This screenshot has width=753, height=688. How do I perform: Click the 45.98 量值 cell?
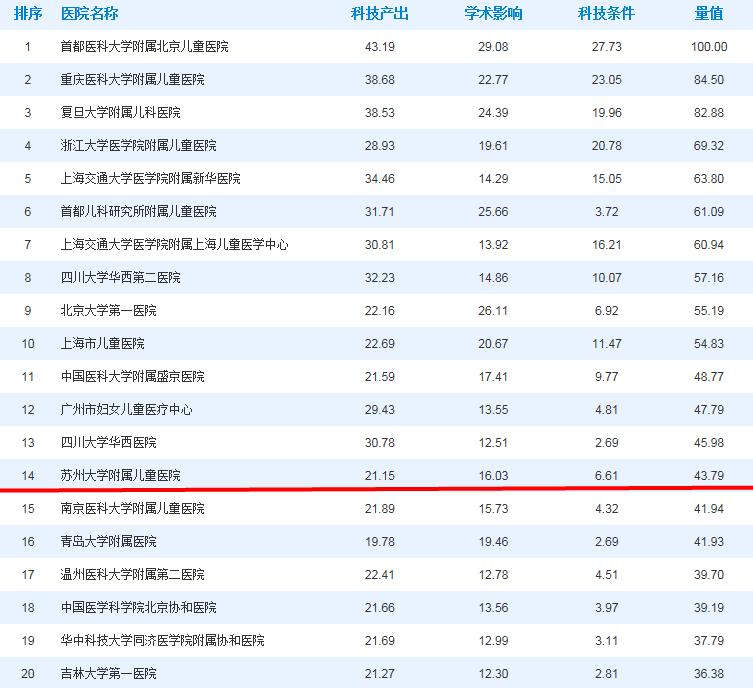pos(709,443)
